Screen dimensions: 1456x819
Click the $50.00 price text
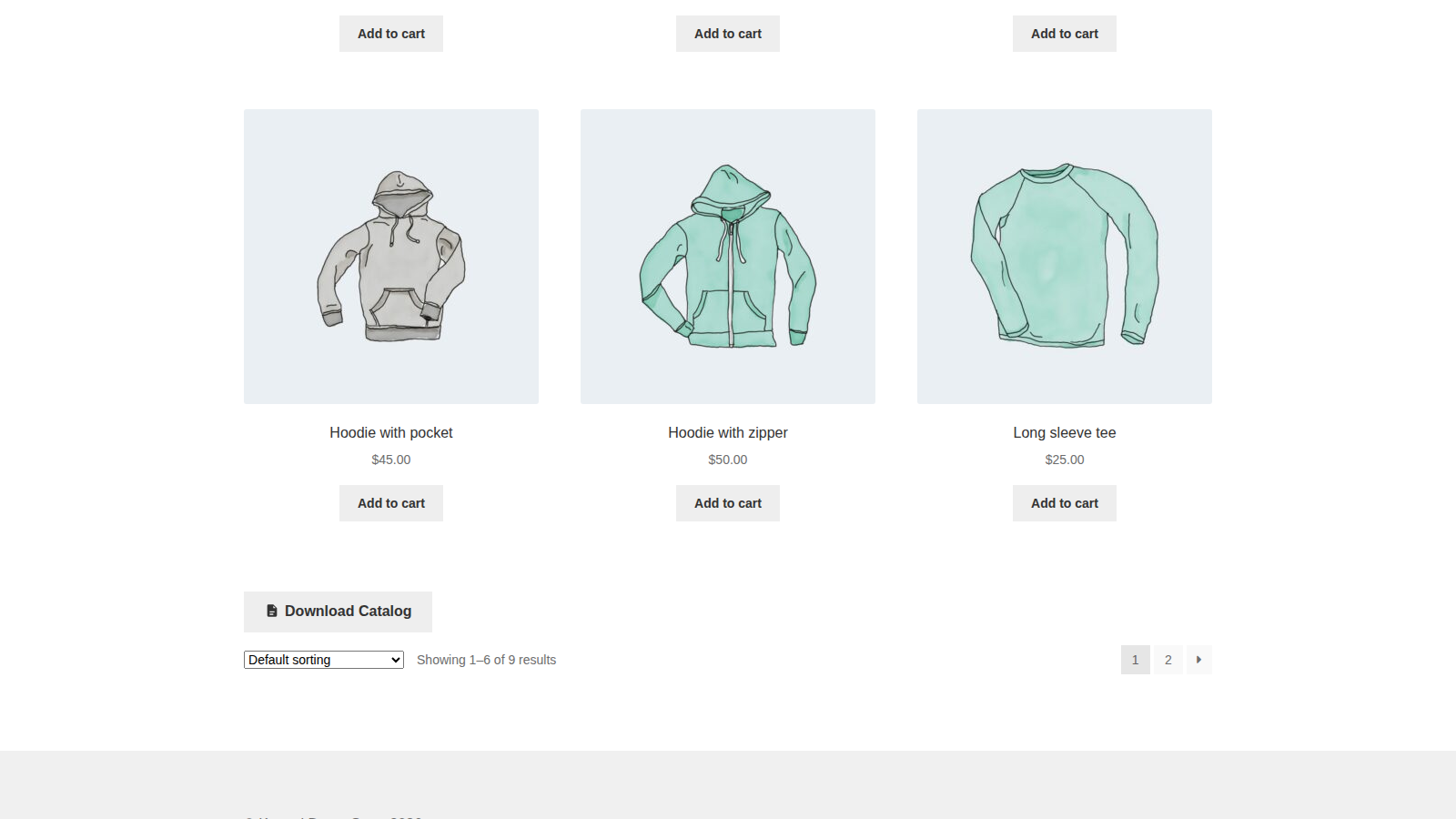pos(728,460)
